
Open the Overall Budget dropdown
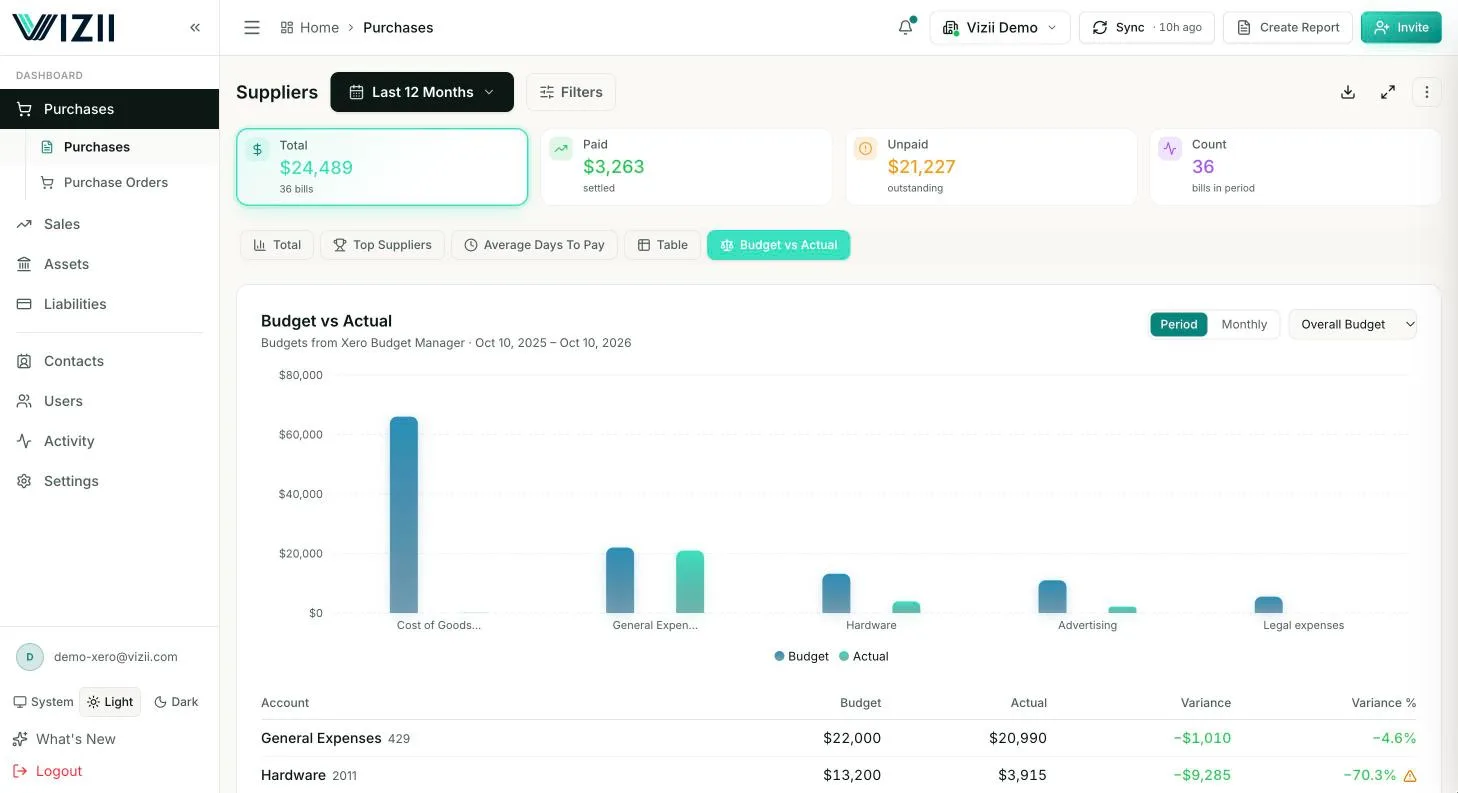pos(1353,324)
